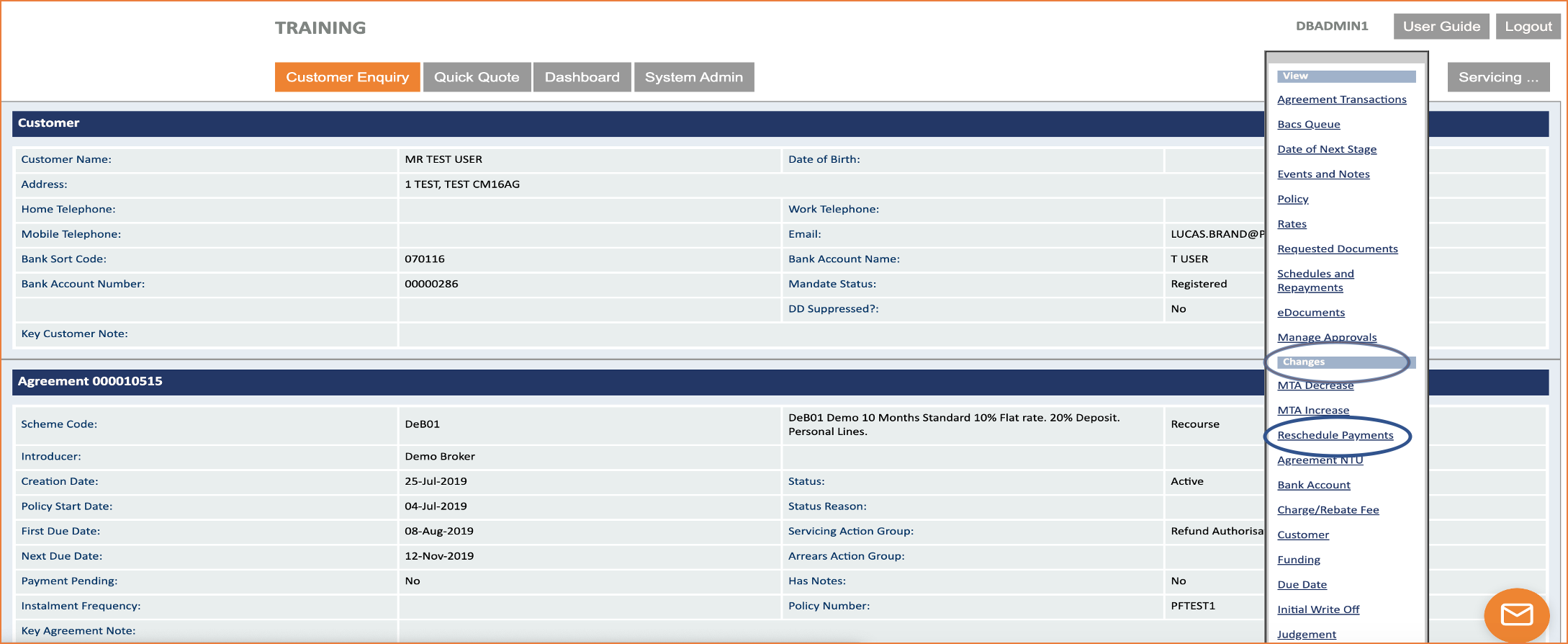Click the Active status value
The width and height of the screenshot is (1568, 644).
pyautogui.click(x=1187, y=481)
